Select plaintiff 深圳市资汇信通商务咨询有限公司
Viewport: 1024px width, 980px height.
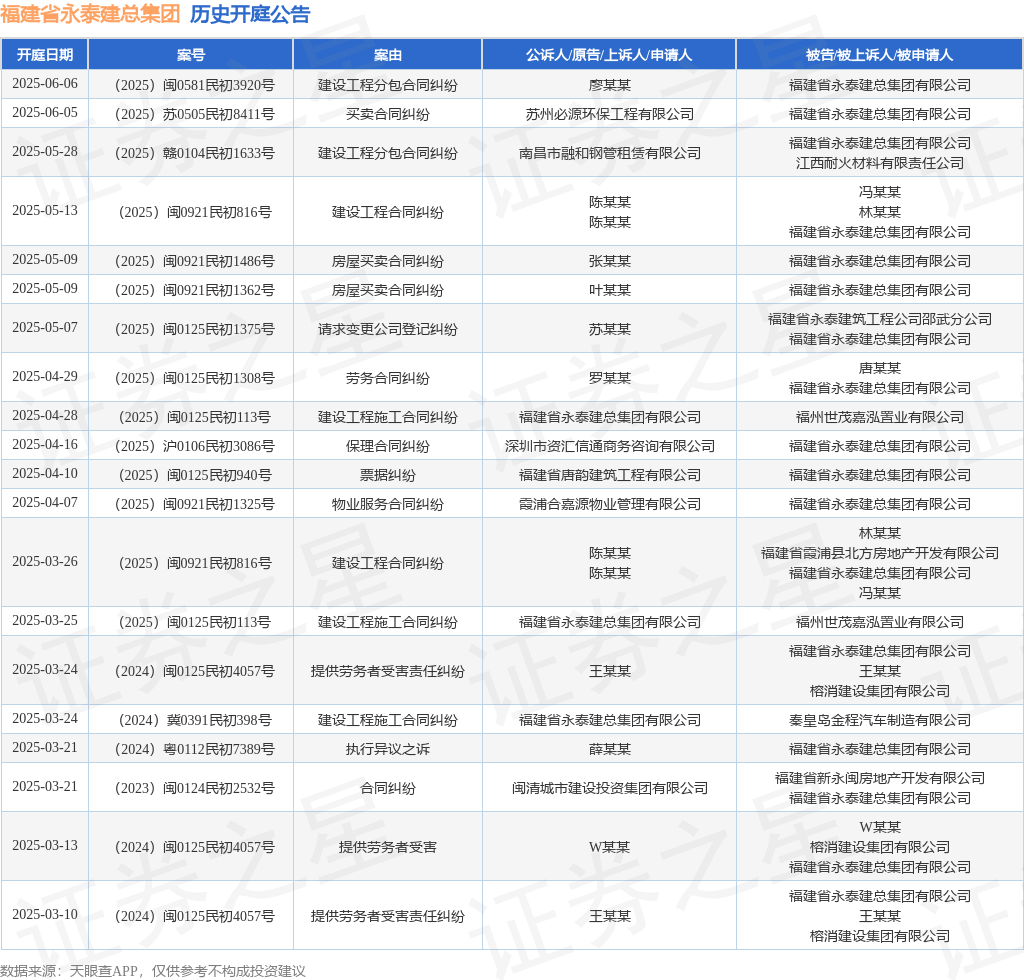pos(609,446)
